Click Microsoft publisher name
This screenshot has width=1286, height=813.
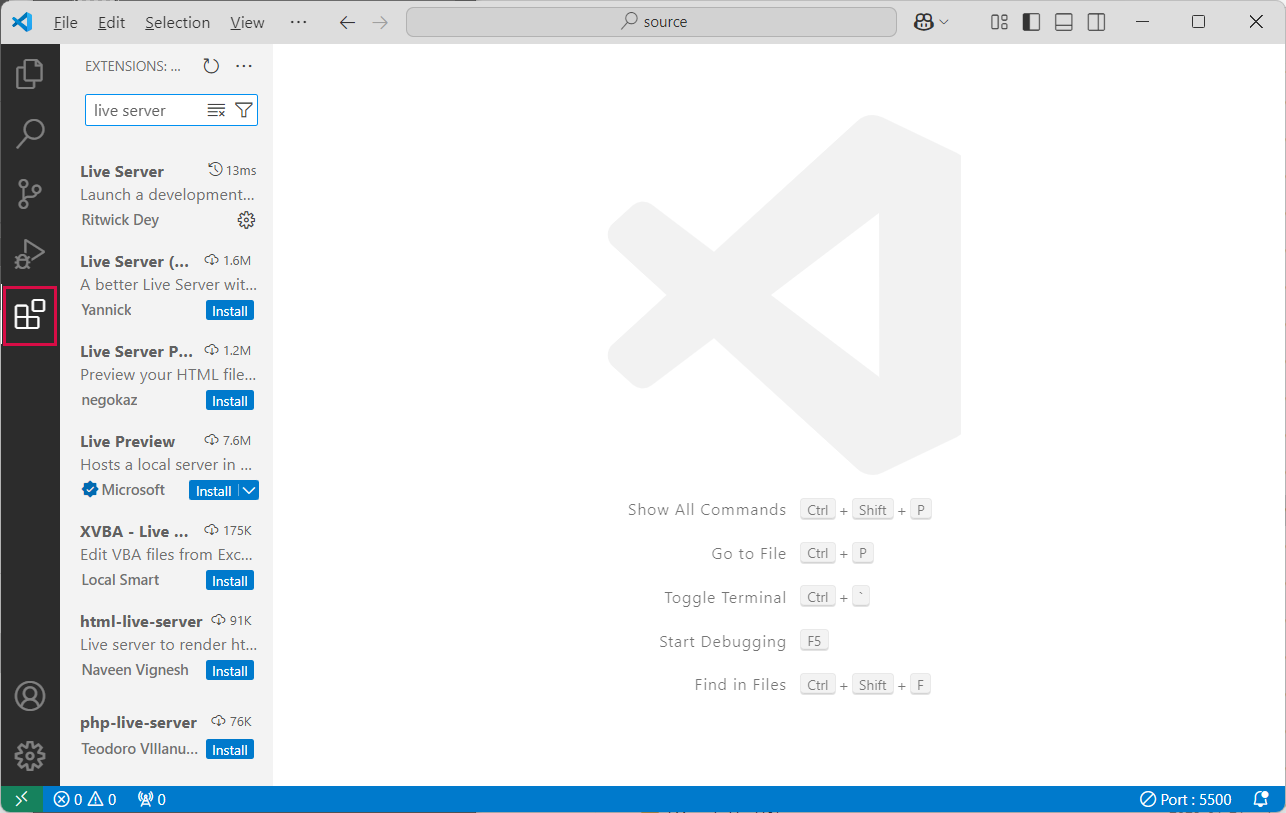coord(133,490)
